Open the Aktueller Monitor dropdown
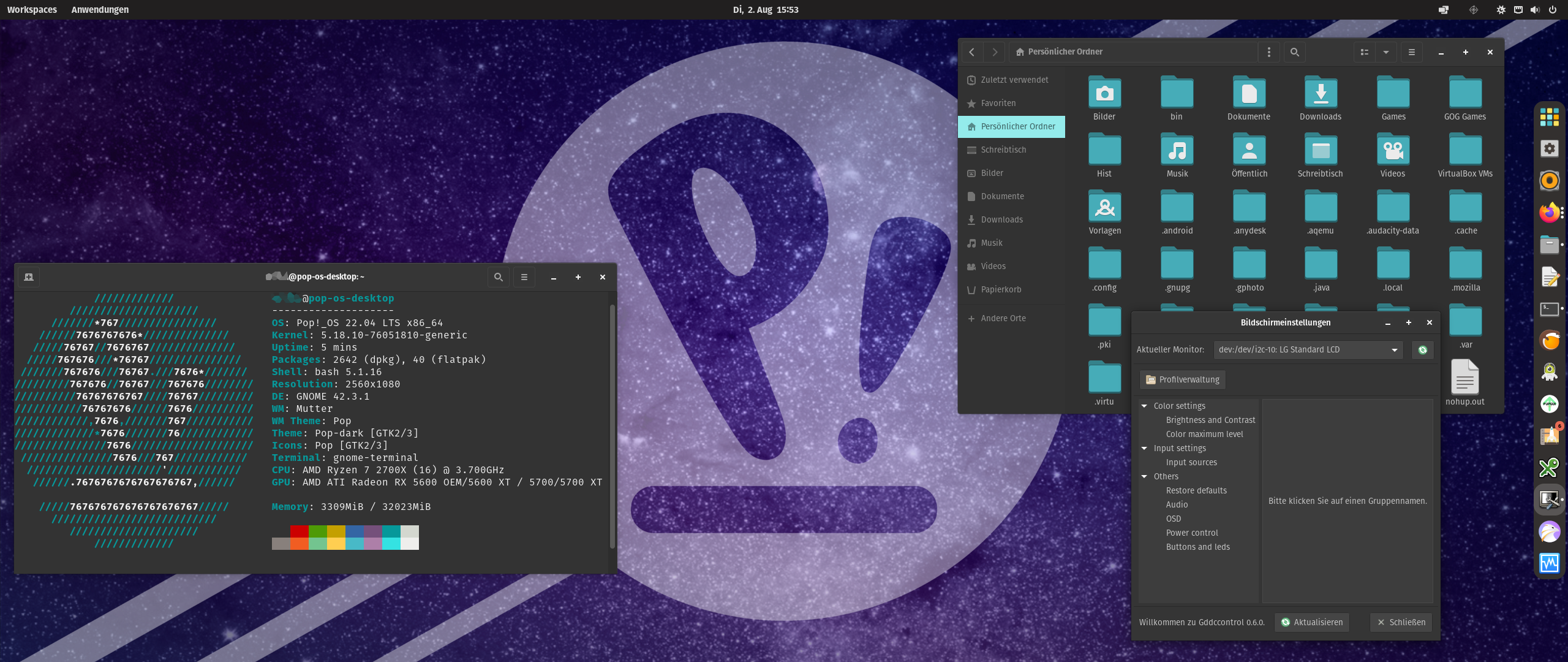The height and width of the screenshot is (662, 1568). (x=1308, y=349)
